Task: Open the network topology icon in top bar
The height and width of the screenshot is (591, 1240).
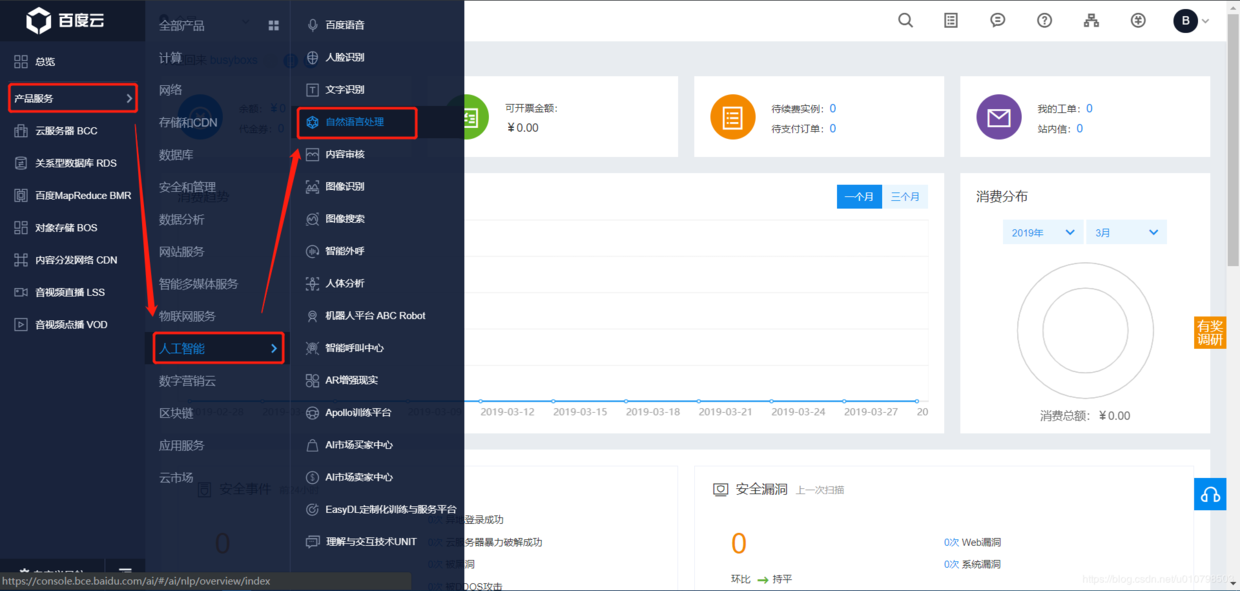Action: (1091, 20)
